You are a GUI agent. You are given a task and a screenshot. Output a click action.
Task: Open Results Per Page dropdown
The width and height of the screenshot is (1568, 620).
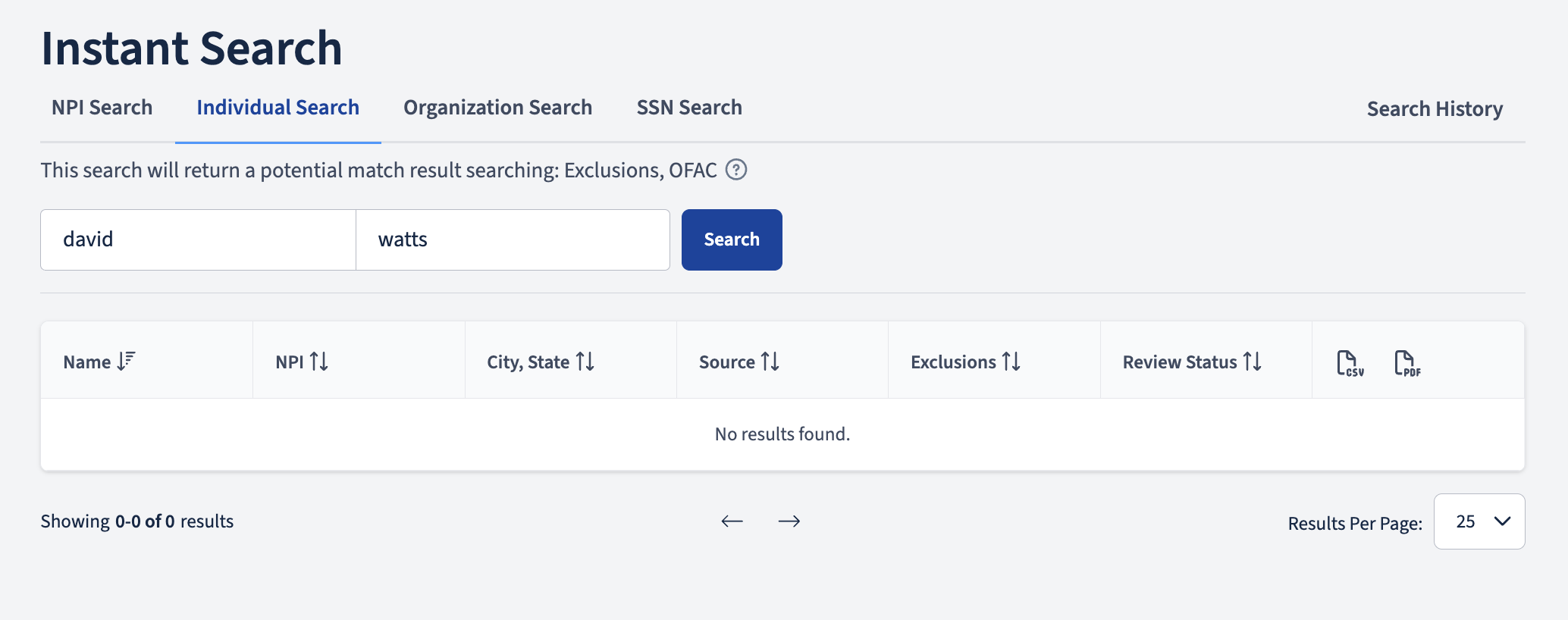(x=1479, y=521)
